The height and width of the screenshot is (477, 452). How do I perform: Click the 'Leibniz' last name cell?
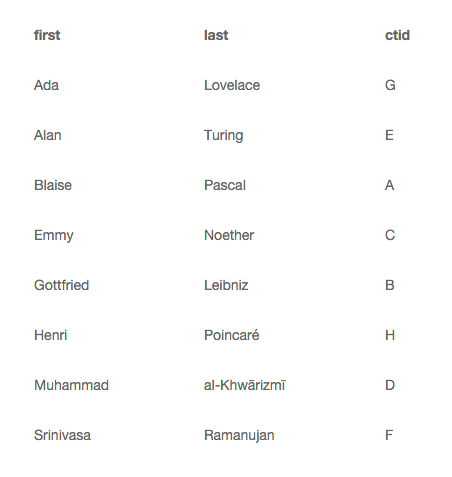tap(226, 285)
